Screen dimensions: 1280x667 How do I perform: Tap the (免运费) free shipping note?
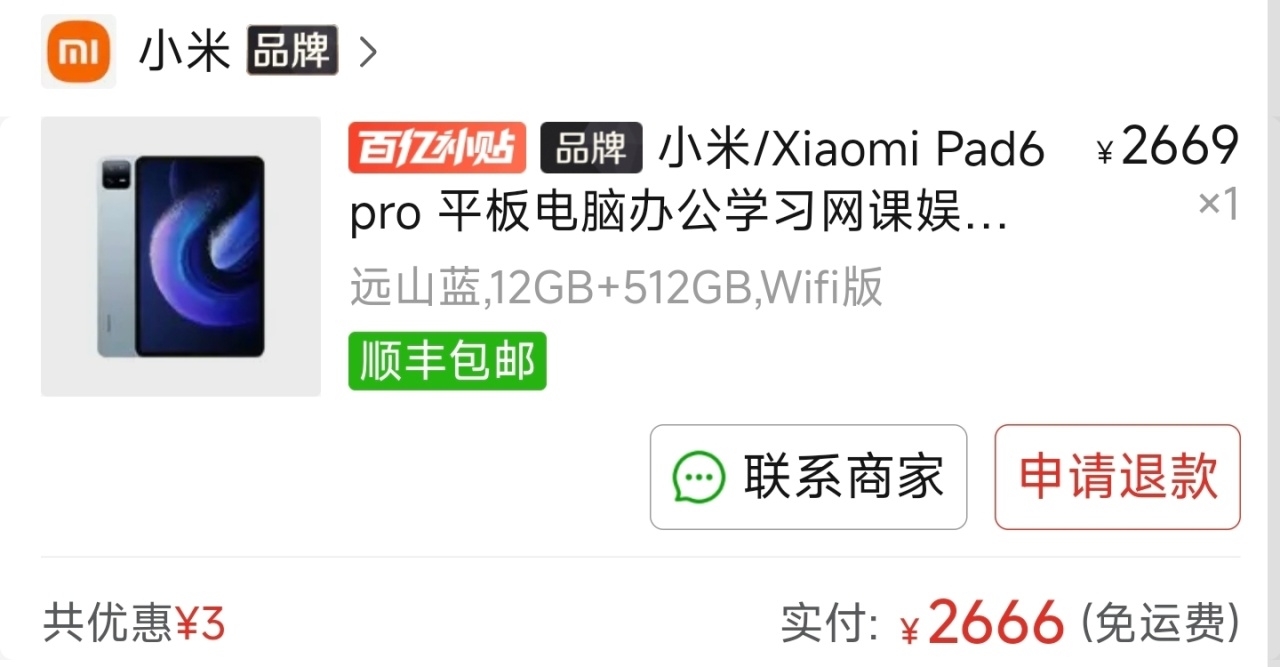(1160, 623)
